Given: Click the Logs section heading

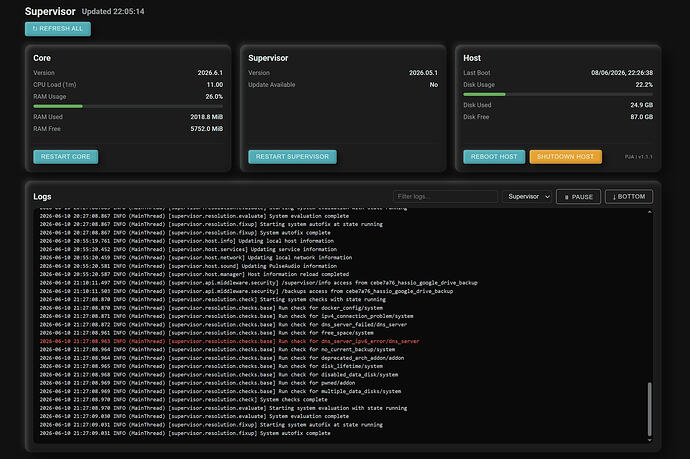Looking at the screenshot, I should [x=42, y=197].
